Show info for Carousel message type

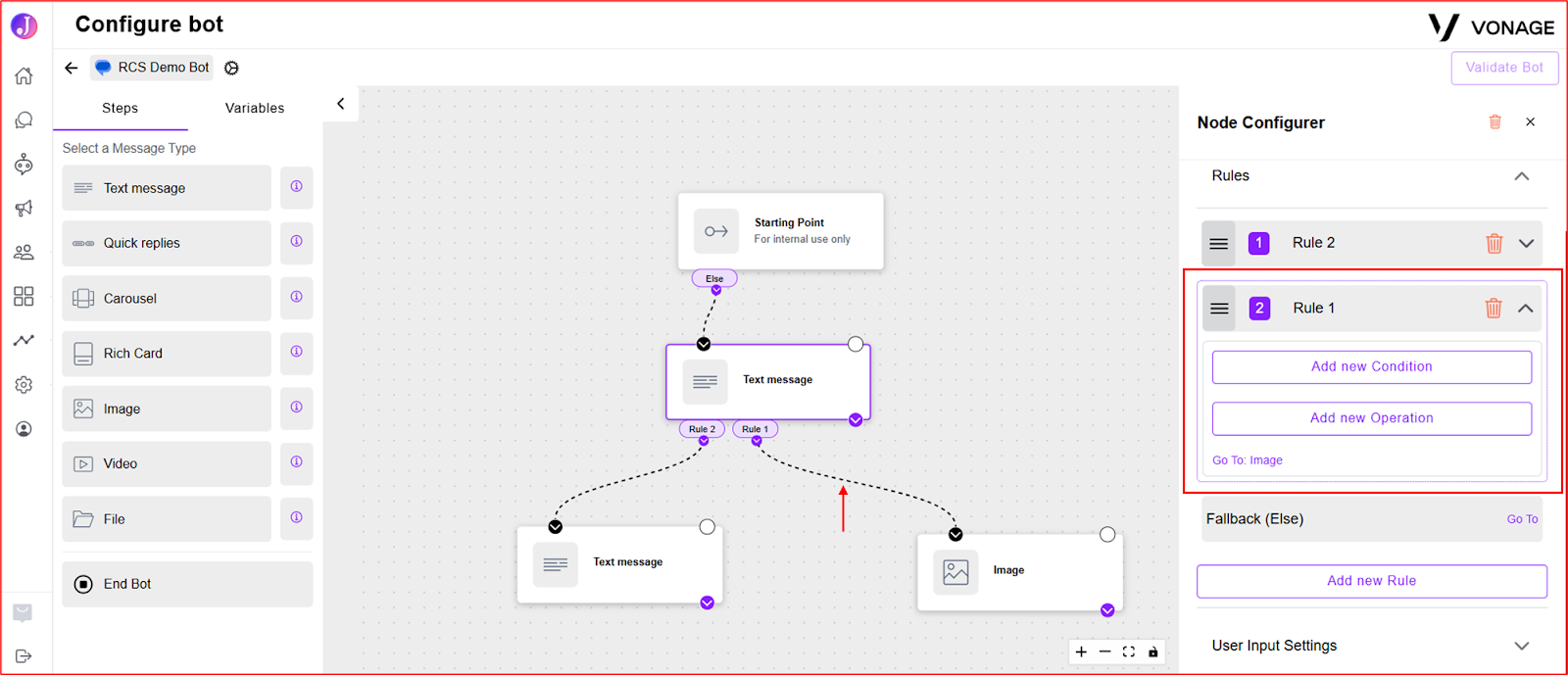(296, 298)
